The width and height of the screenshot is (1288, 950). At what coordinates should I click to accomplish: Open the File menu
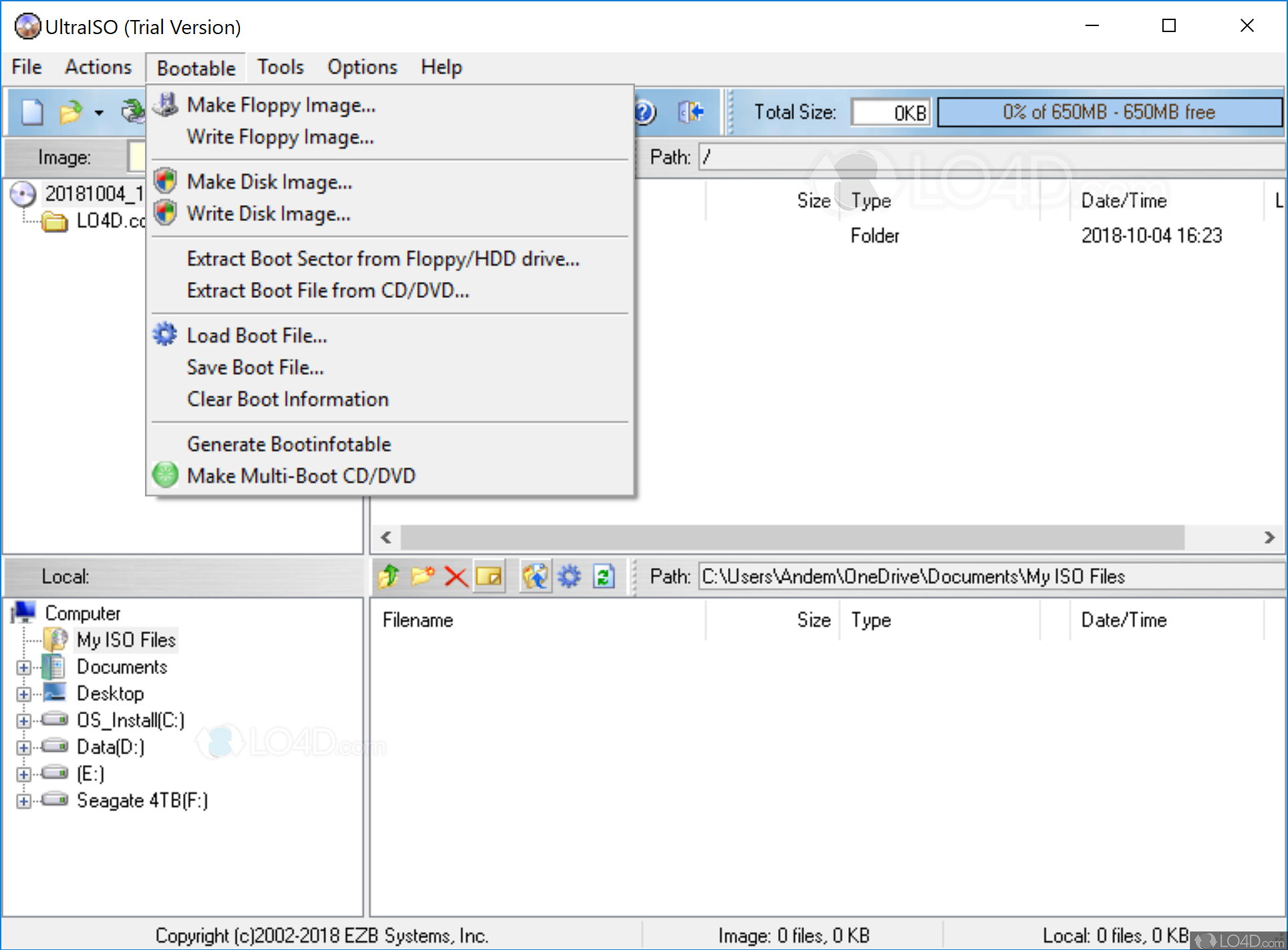point(27,67)
